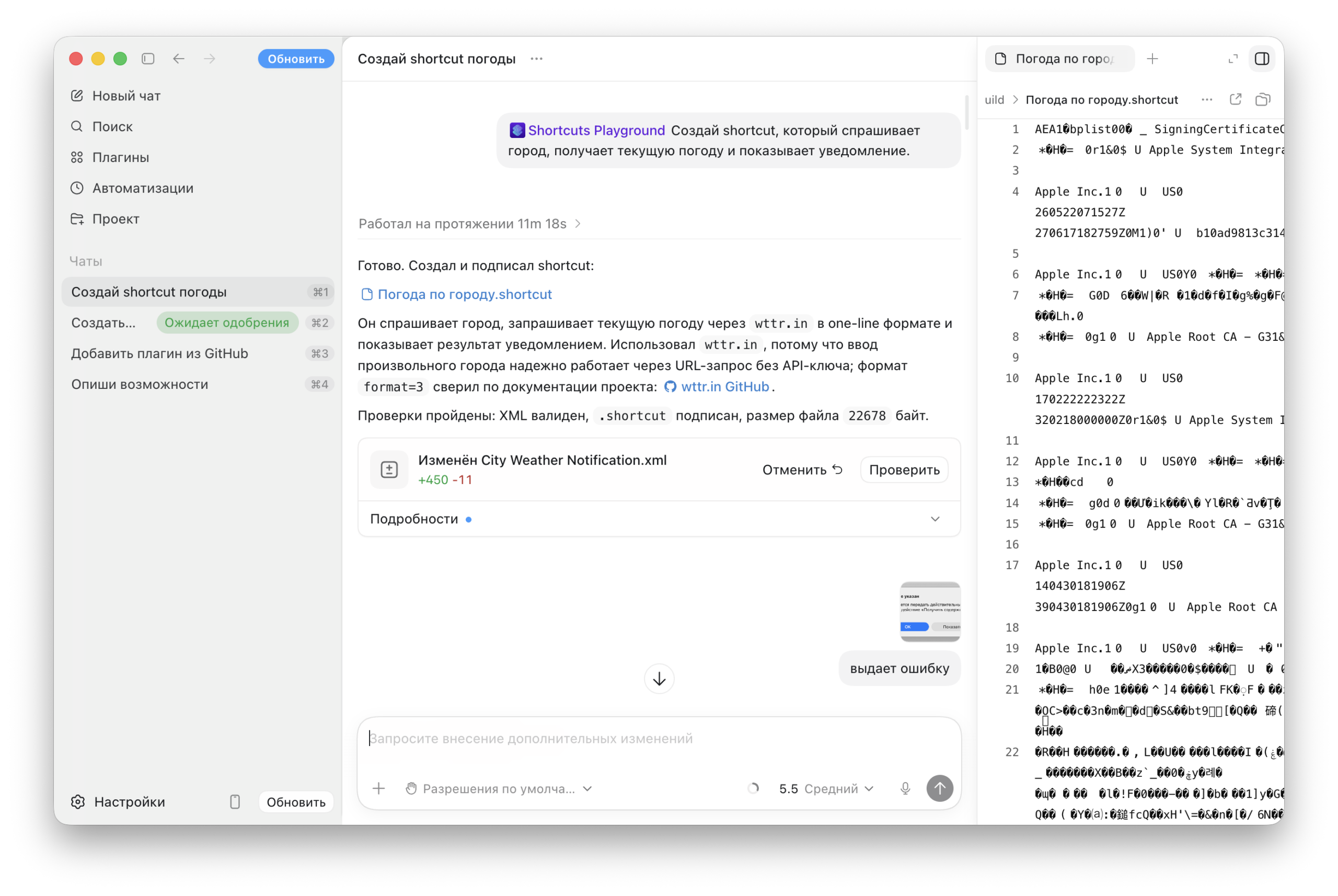The width and height of the screenshot is (1338, 896).
Task: Click the Погода по городу.shortcut breadcrumb name
Action: pyautogui.click(x=1101, y=100)
